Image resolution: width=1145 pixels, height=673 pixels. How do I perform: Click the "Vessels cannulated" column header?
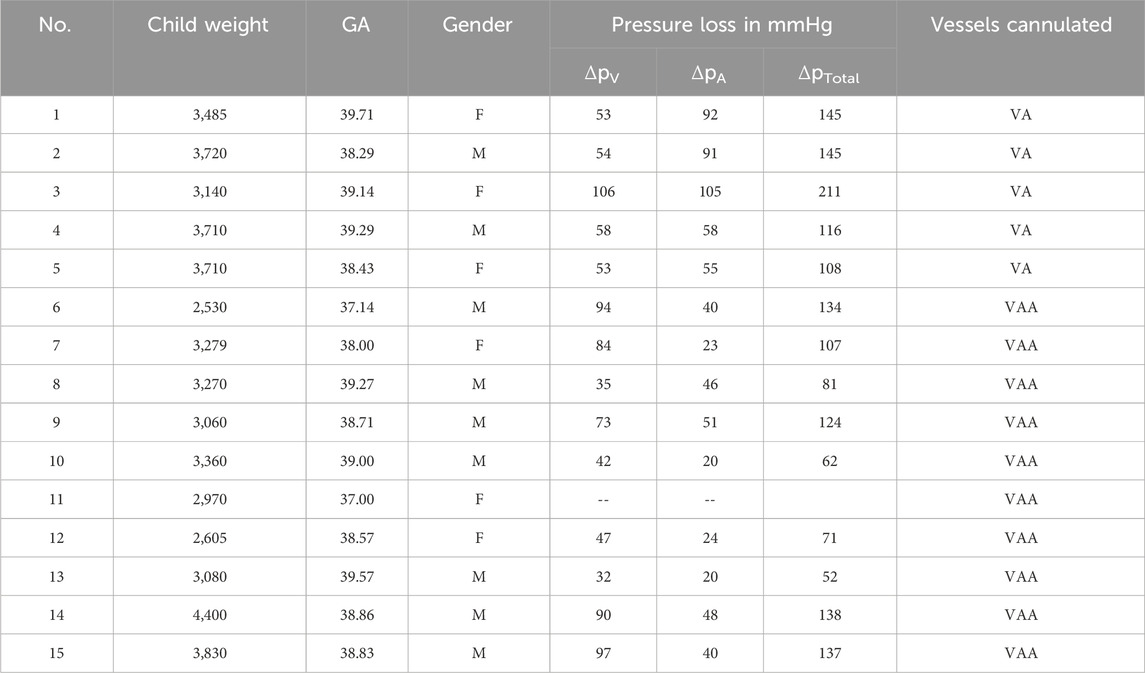(x=1020, y=25)
